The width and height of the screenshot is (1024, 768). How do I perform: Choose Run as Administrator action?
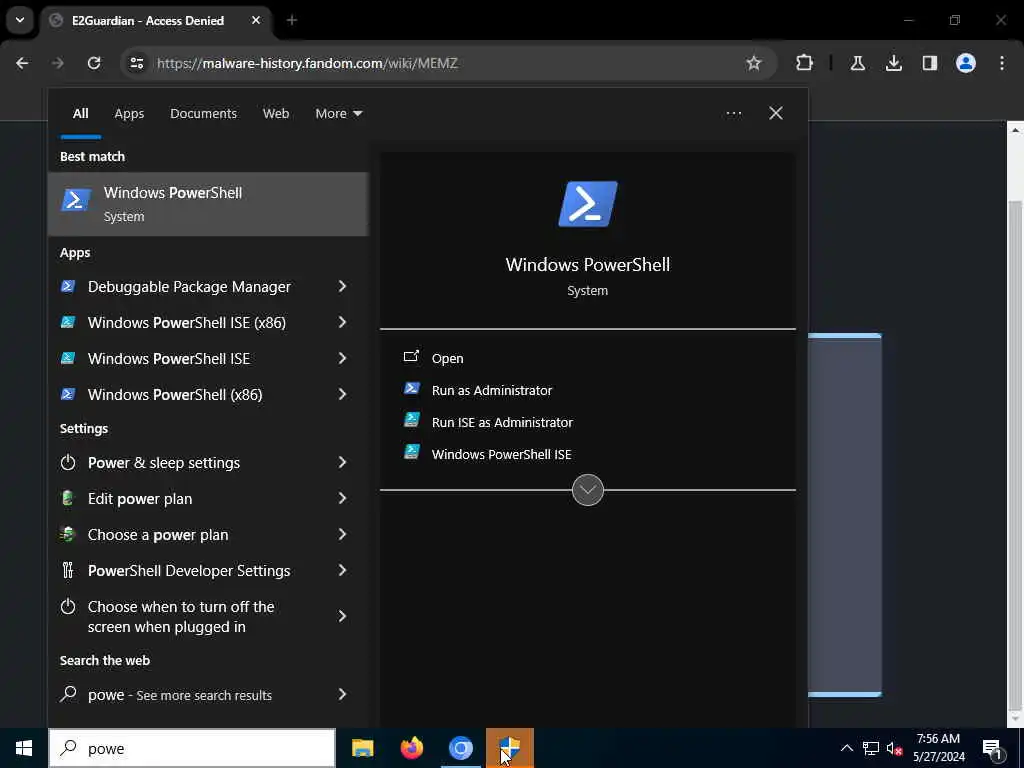point(492,390)
